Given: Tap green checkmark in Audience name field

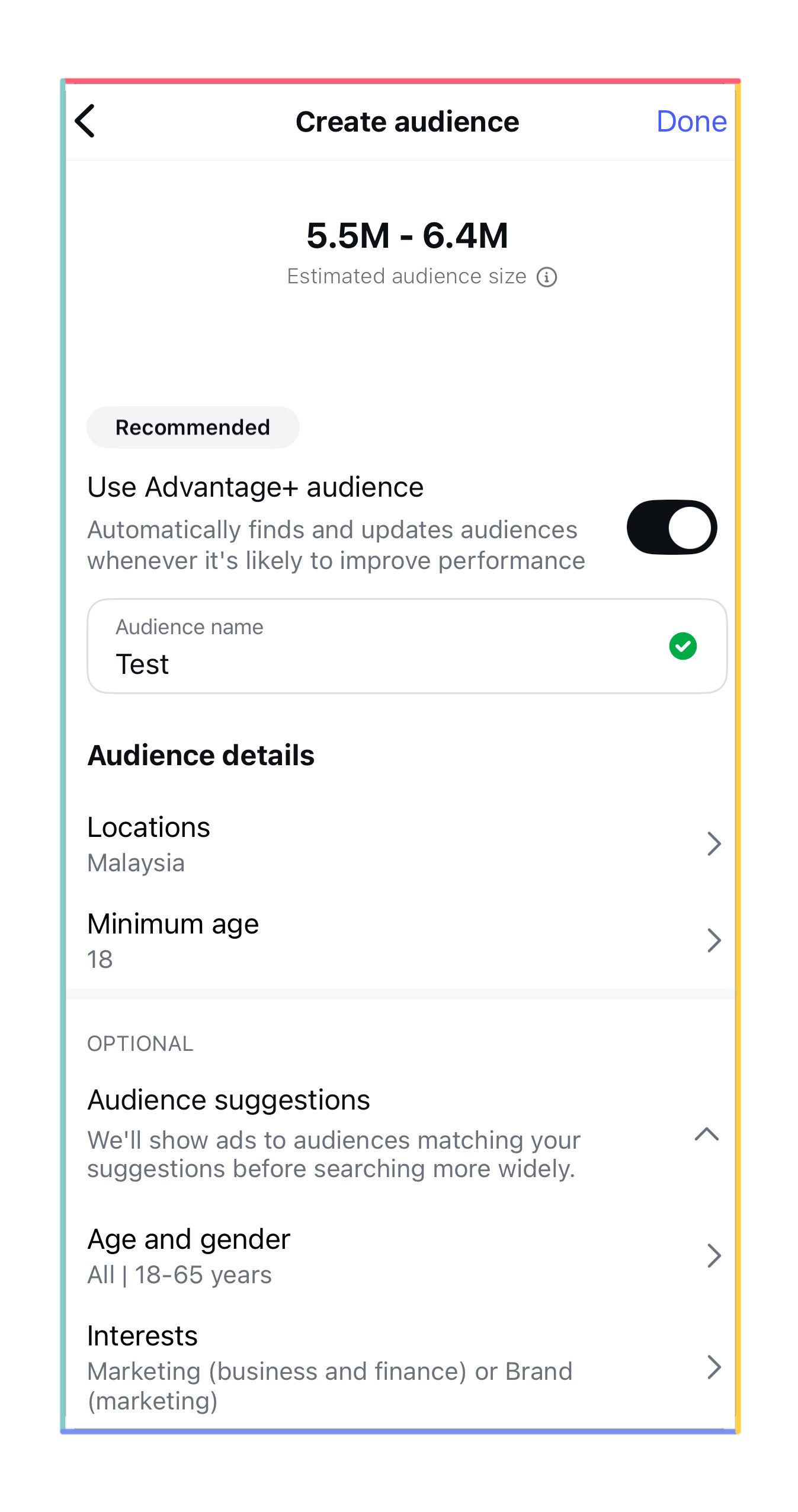Looking at the screenshot, I should point(682,646).
